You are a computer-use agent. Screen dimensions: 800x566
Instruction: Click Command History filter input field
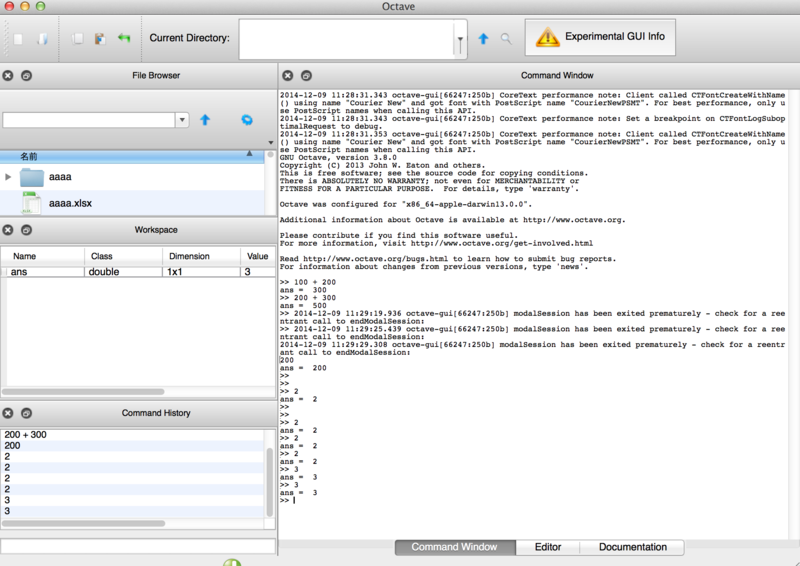pos(138,546)
